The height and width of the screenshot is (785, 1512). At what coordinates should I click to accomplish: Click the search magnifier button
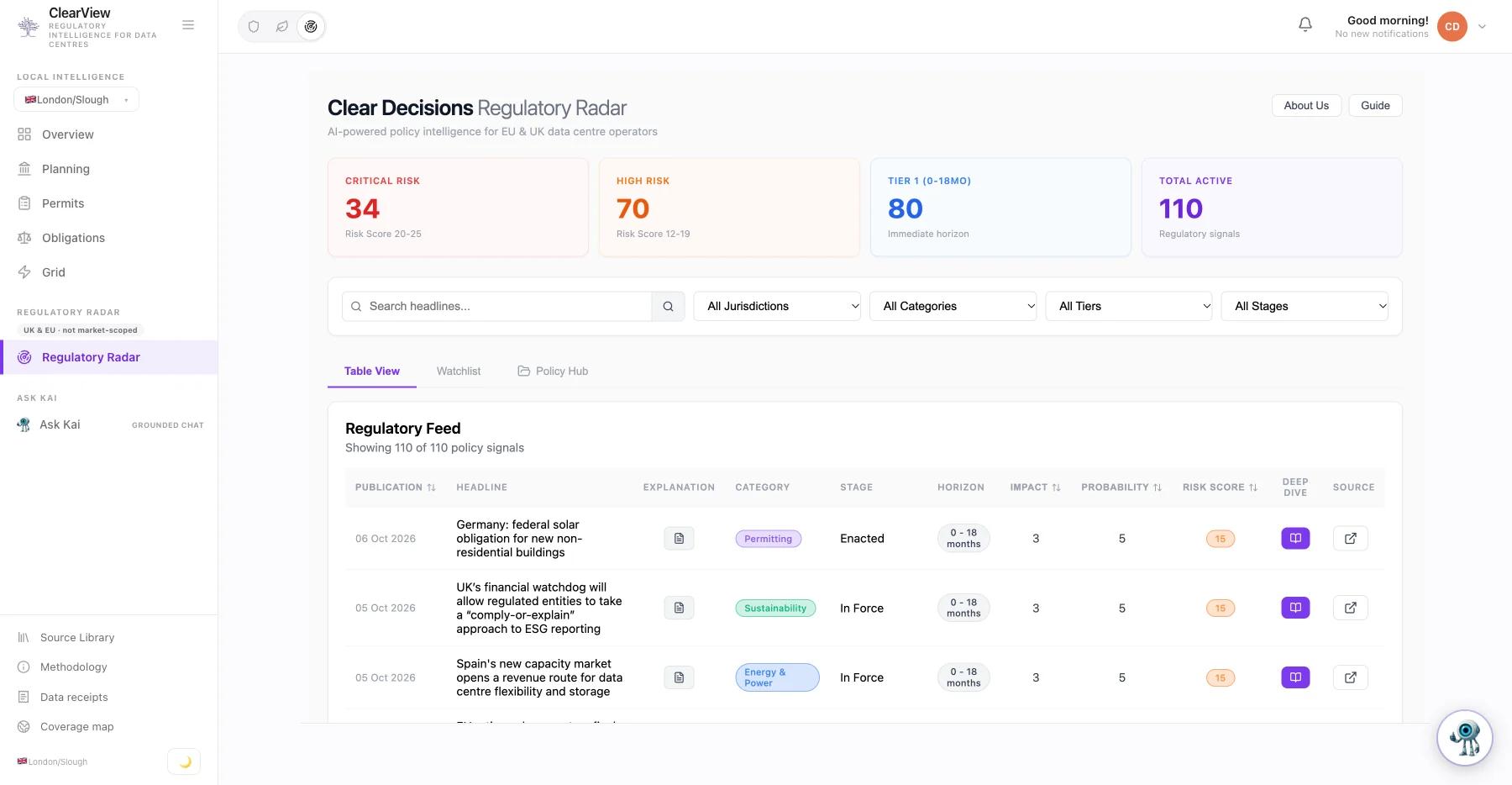coord(668,306)
